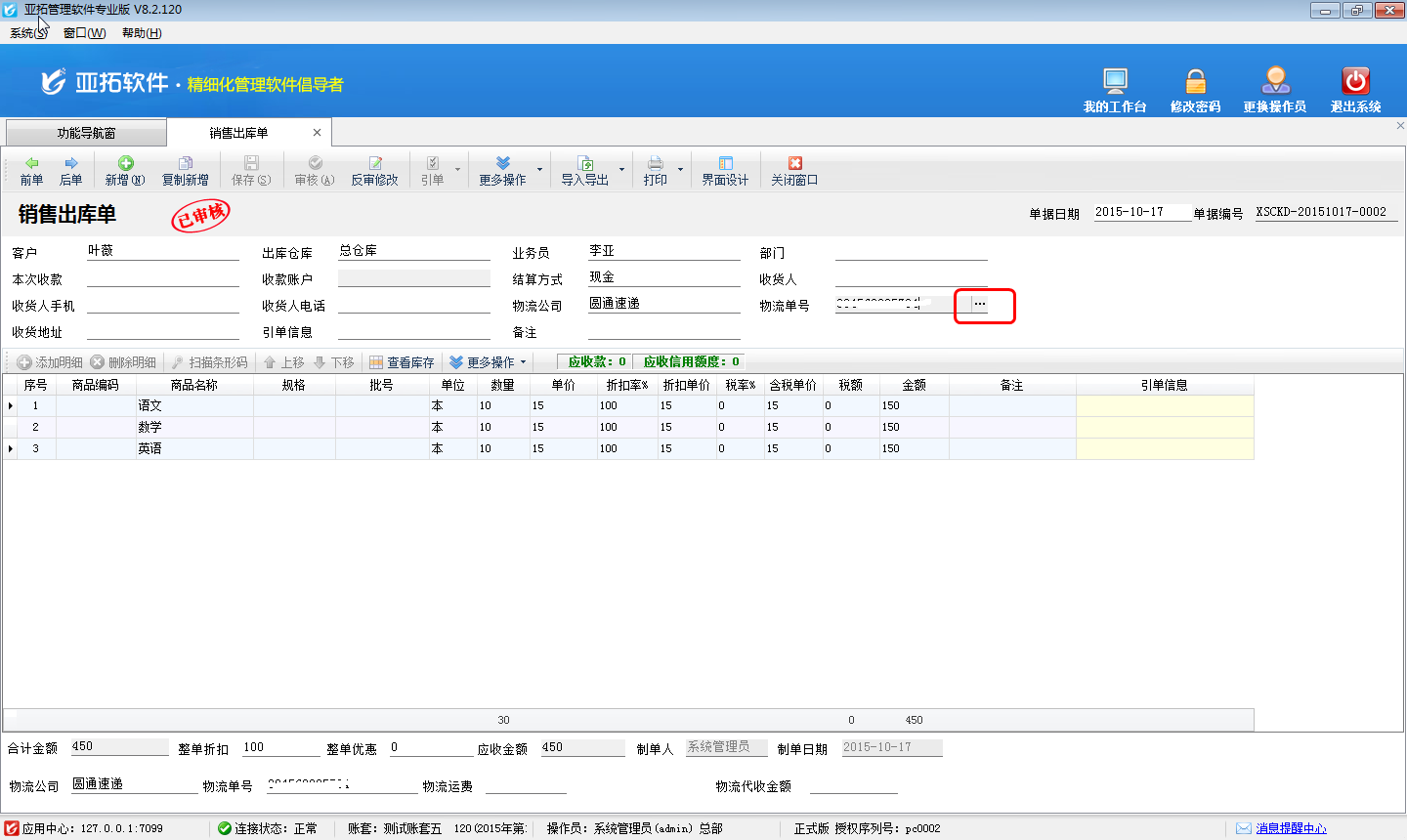The width and height of the screenshot is (1407, 840).
Task: Click the 复制新增 copy-new icon
Action: tap(185, 163)
